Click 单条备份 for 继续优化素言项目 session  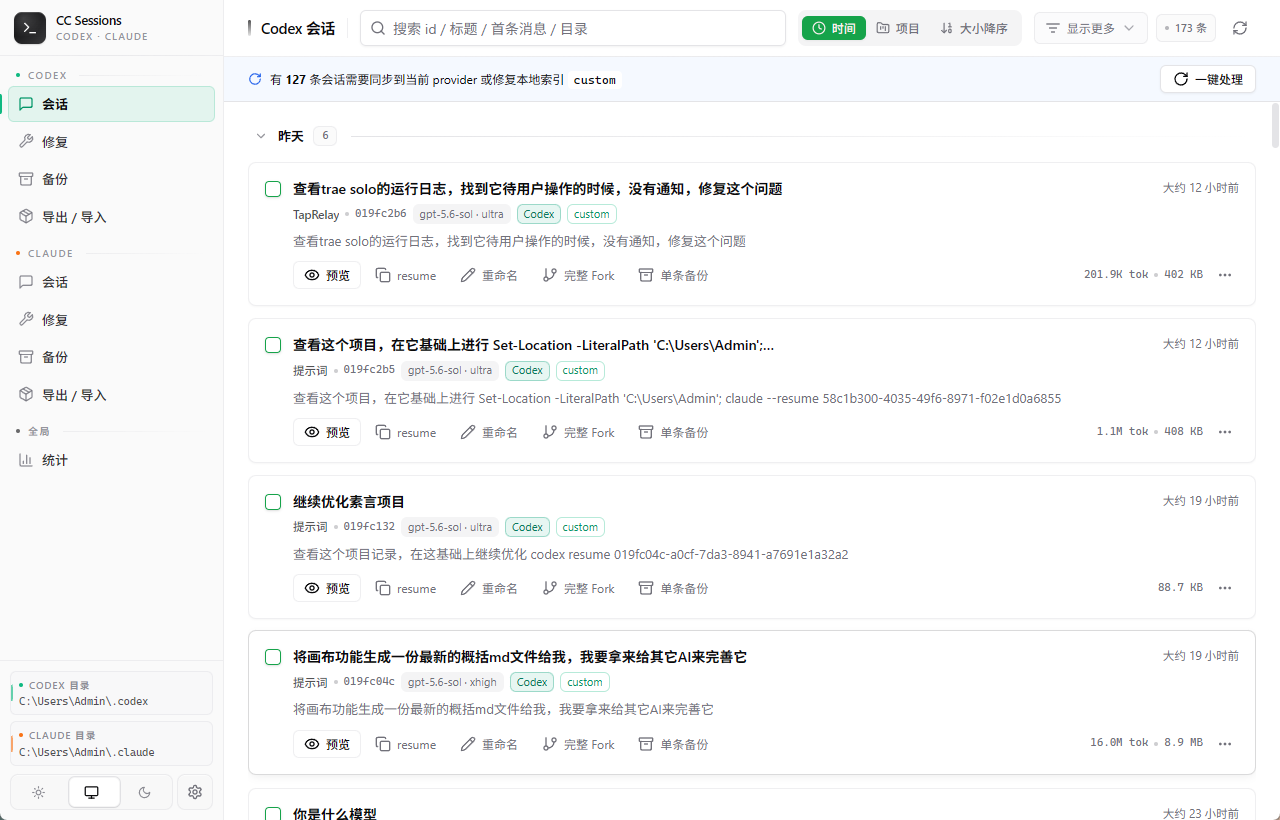pos(673,588)
